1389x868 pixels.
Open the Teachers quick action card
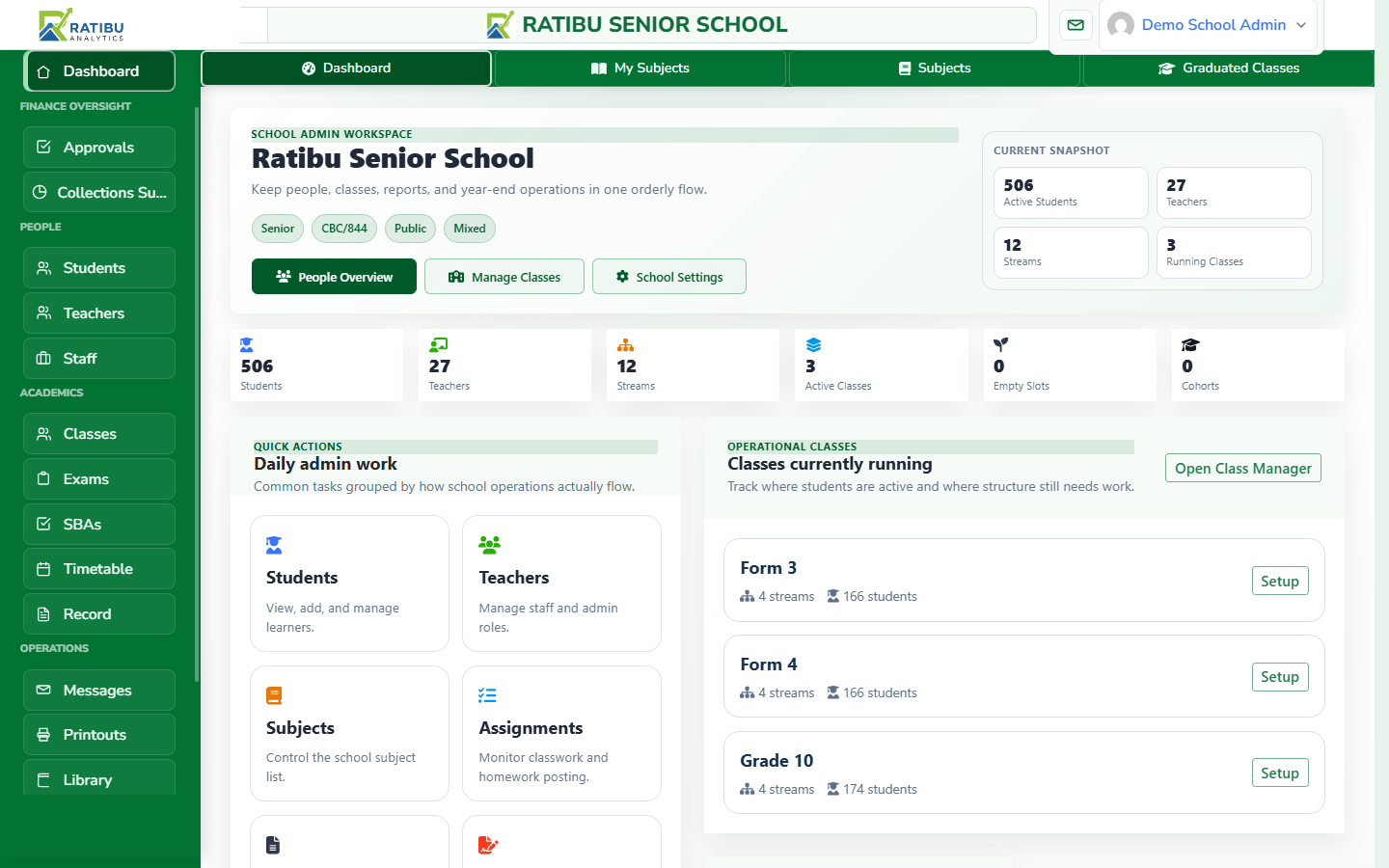[x=561, y=583]
